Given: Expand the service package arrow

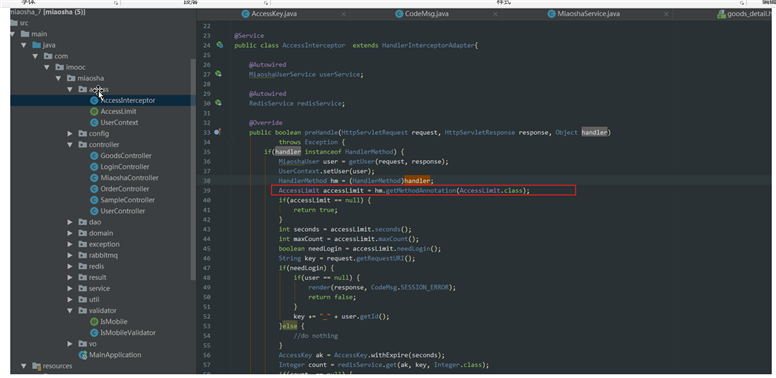Looking at the screenshot, I should tap(70, 288).
